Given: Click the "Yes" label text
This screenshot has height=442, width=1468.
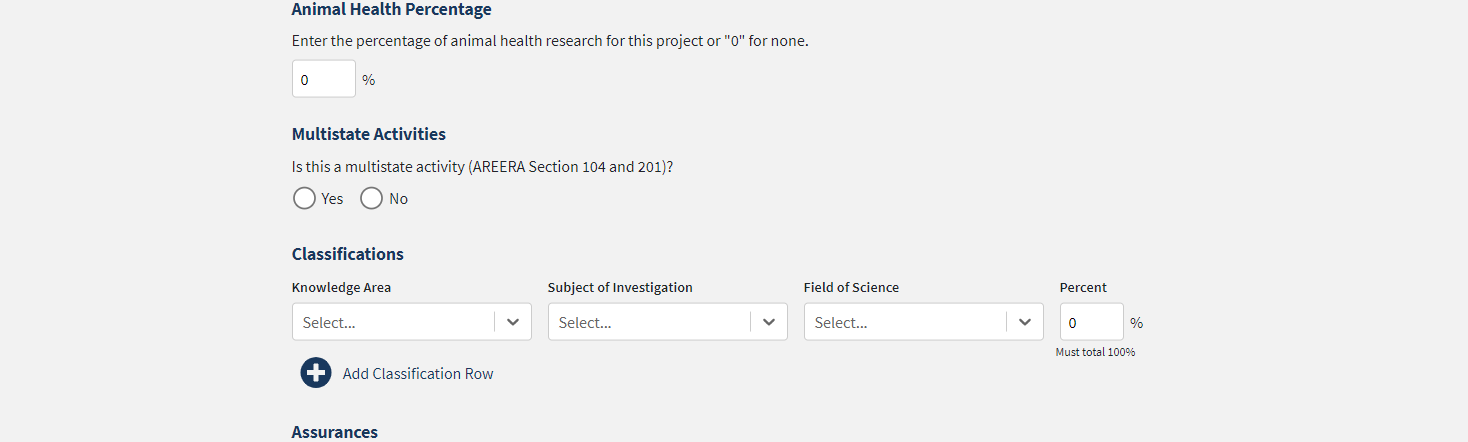Looking at the screenshot, I should [x=332, y=199].
